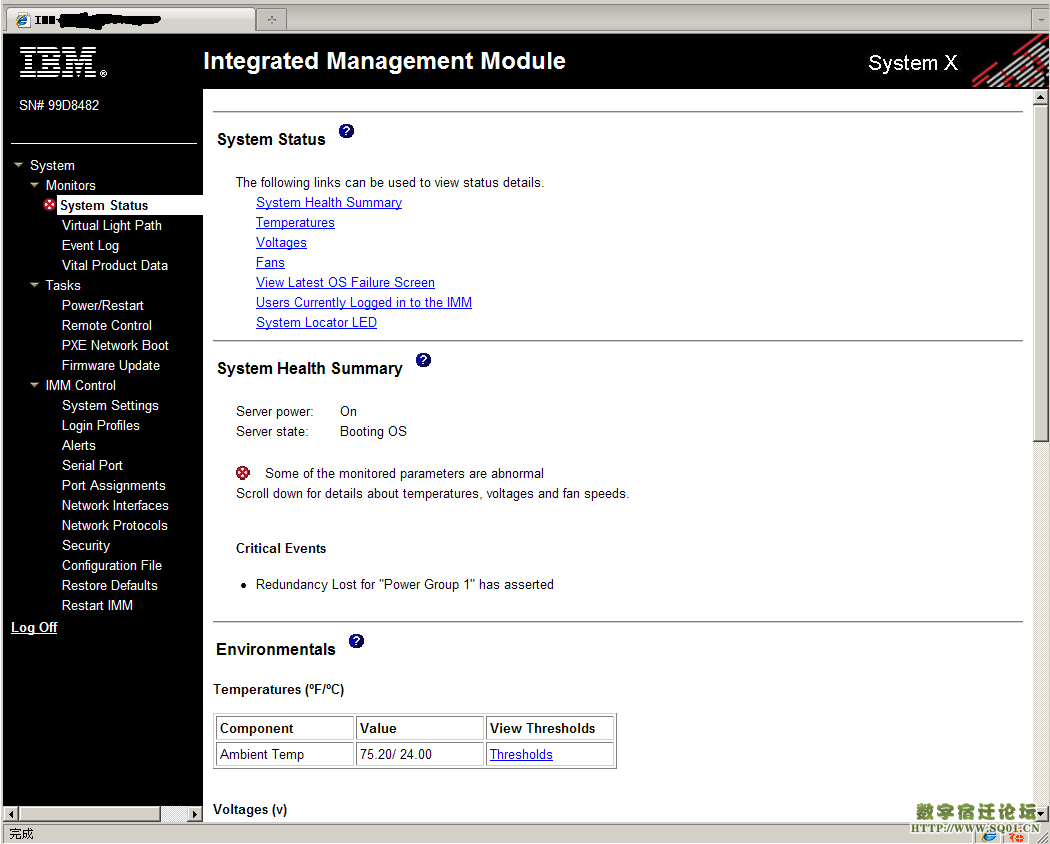Click the Booting OS server state value

point(373,431)
